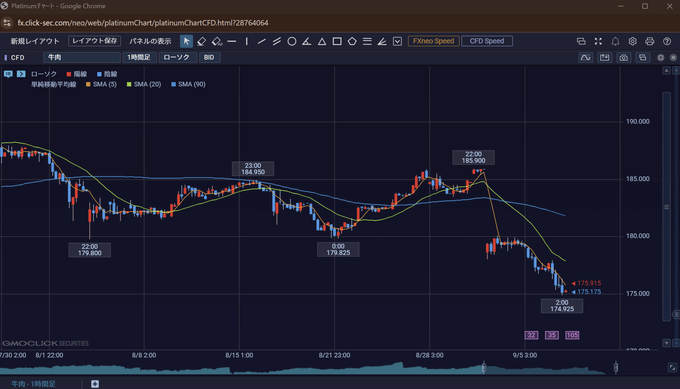The image size is (680, 389).
Task: Select the Fibonacci horizontal lines tool
Action: tap(367, 41)
